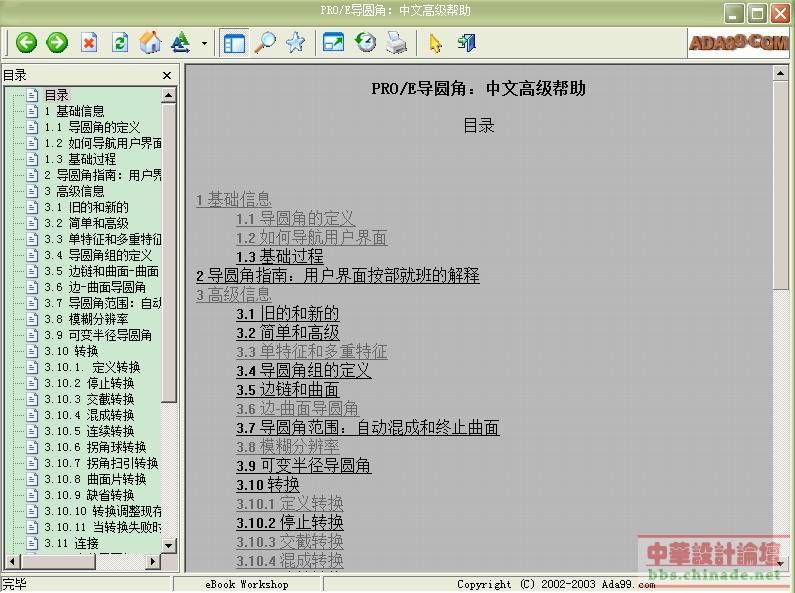The width and height of the screenshot is (795, 593).
Task: Open the magnifier search icon
Action: click(265, 43)
